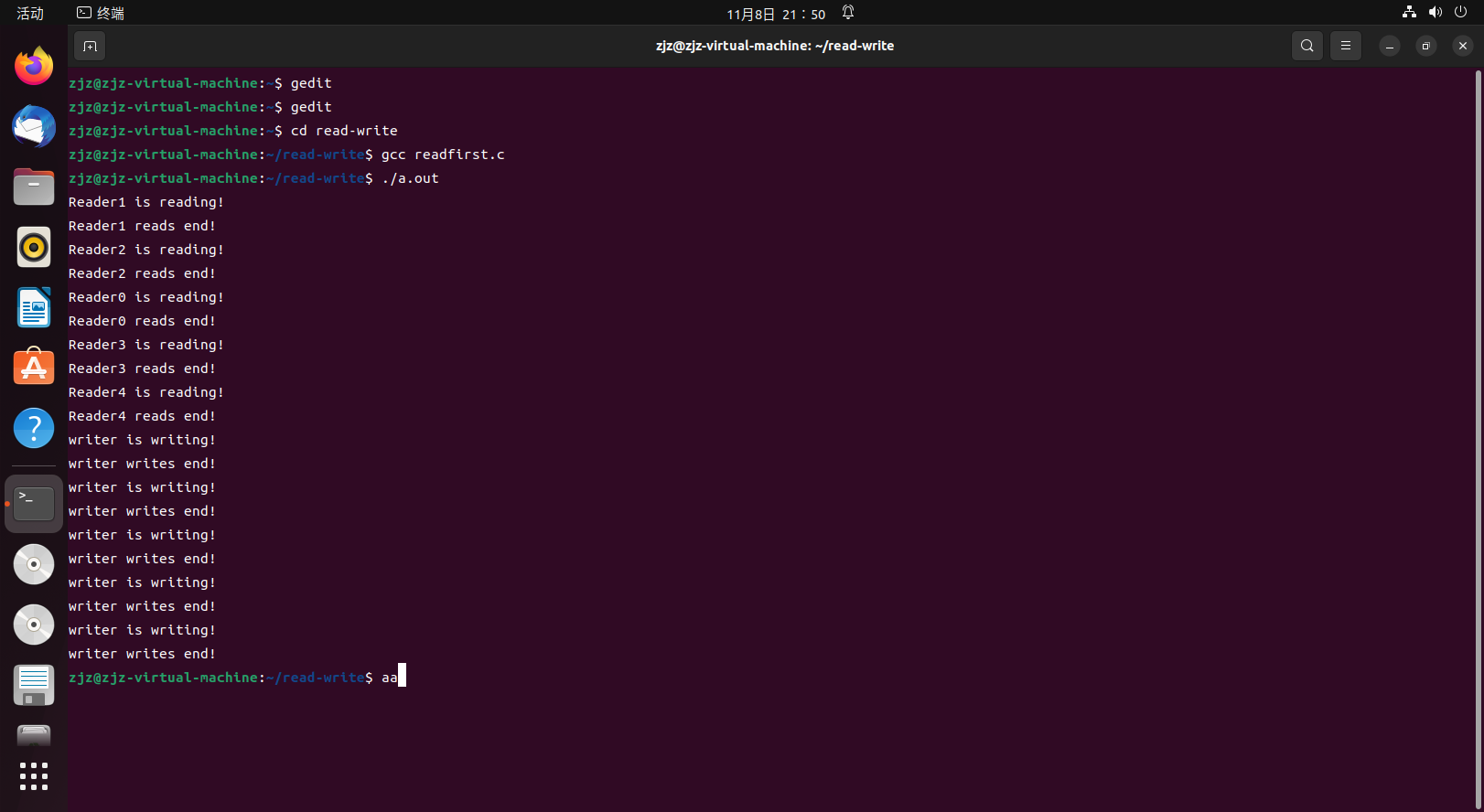Click the last 'writer writes end!' line
The width and height of the screenshot is (1484, 812).
click(x=142, y=654)
